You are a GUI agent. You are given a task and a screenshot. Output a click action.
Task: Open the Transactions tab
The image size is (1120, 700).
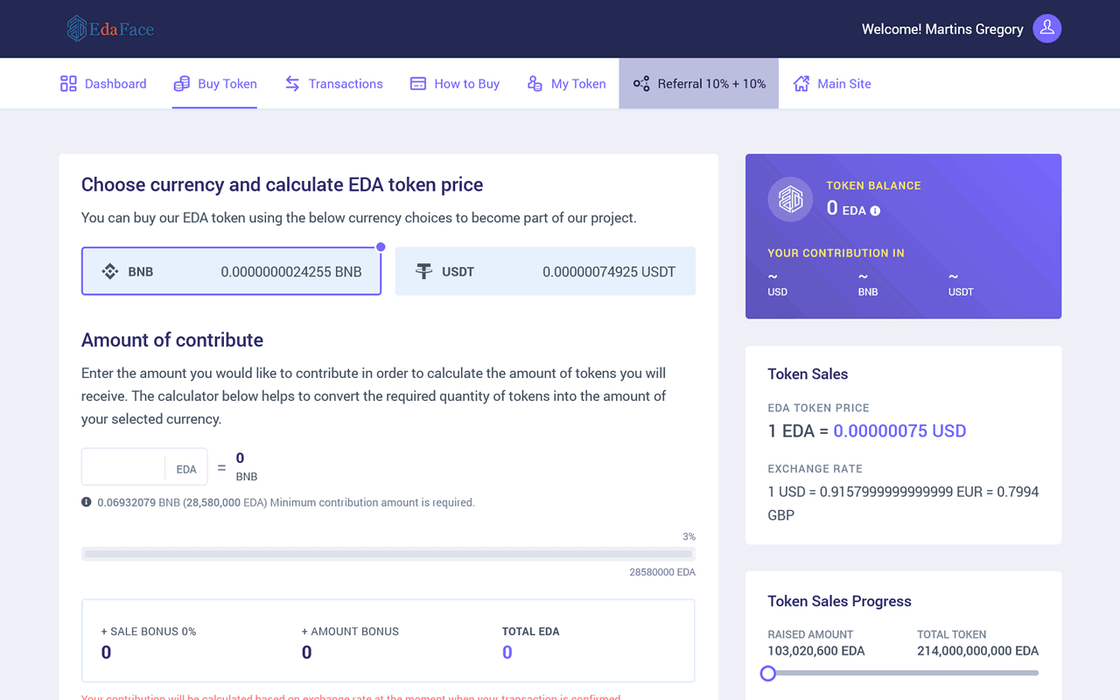[x=345, y=84]
